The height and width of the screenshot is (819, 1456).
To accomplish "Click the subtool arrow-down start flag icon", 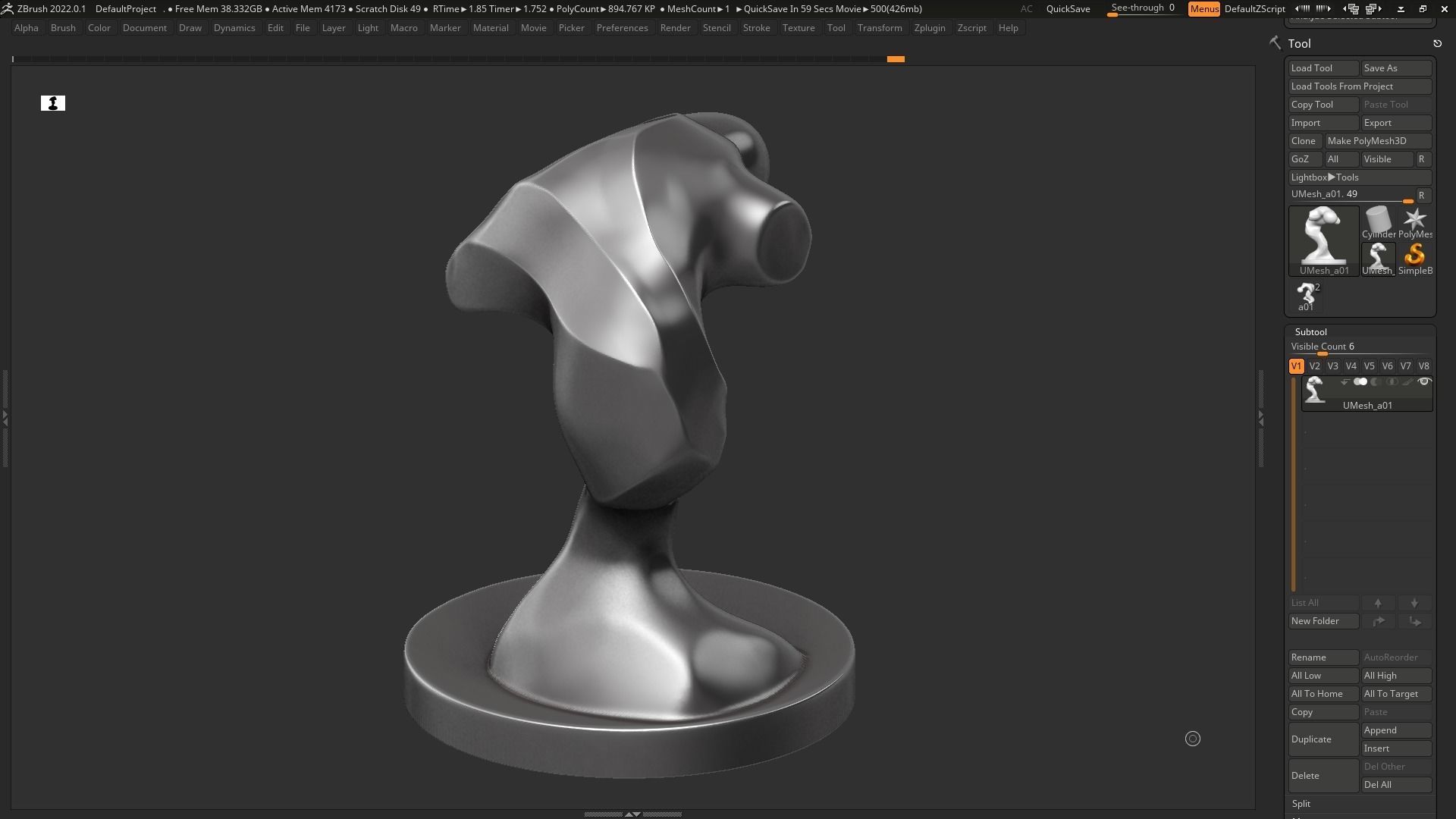I will [1345, 382].
